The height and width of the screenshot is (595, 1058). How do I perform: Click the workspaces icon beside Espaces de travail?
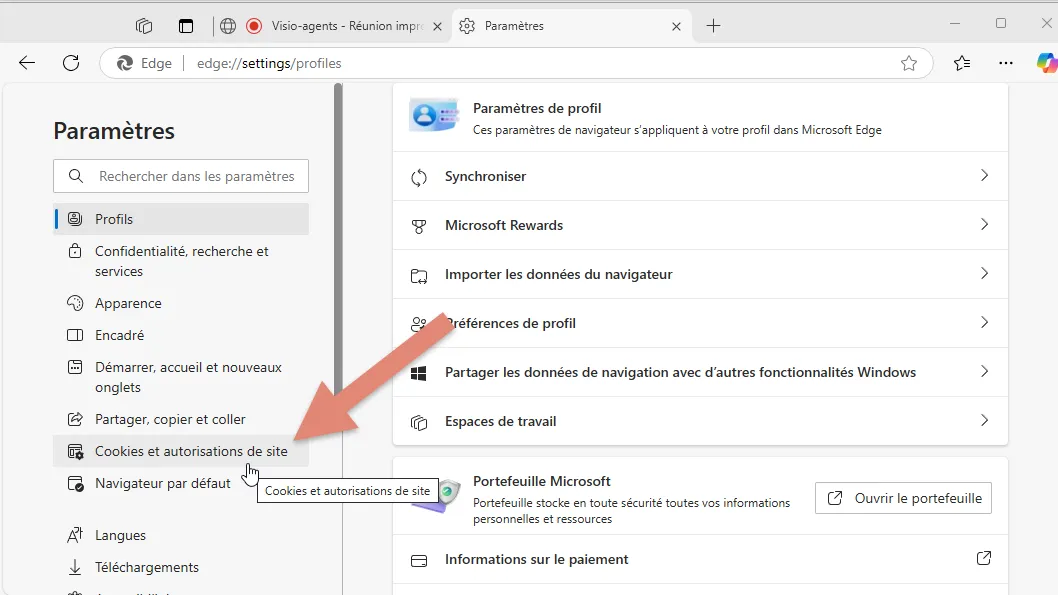pos(419,423)
